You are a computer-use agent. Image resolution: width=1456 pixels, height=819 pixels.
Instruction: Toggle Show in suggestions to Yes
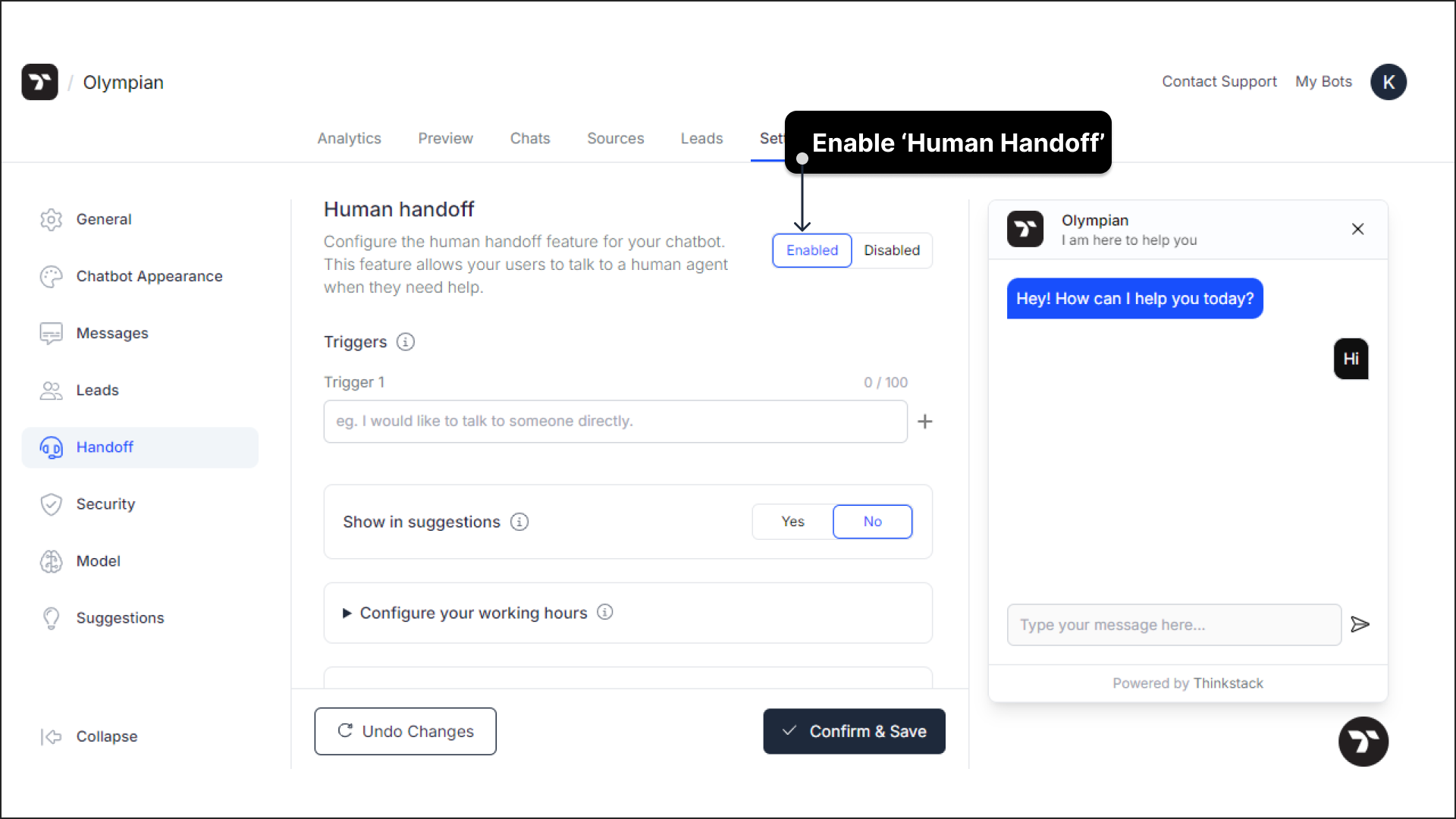(793, 521)
